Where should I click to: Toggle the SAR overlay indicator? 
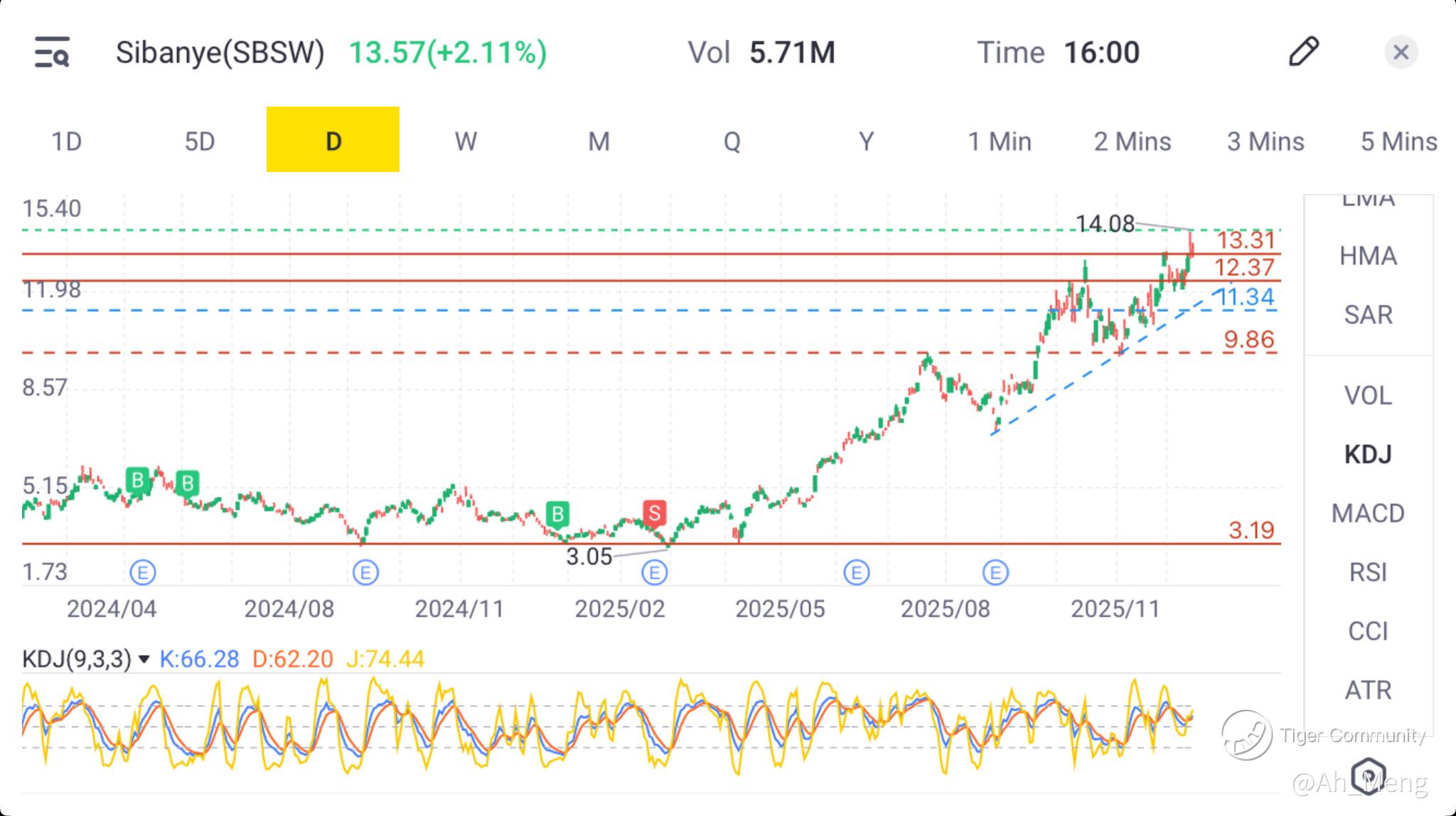[x=1367, y=314]
